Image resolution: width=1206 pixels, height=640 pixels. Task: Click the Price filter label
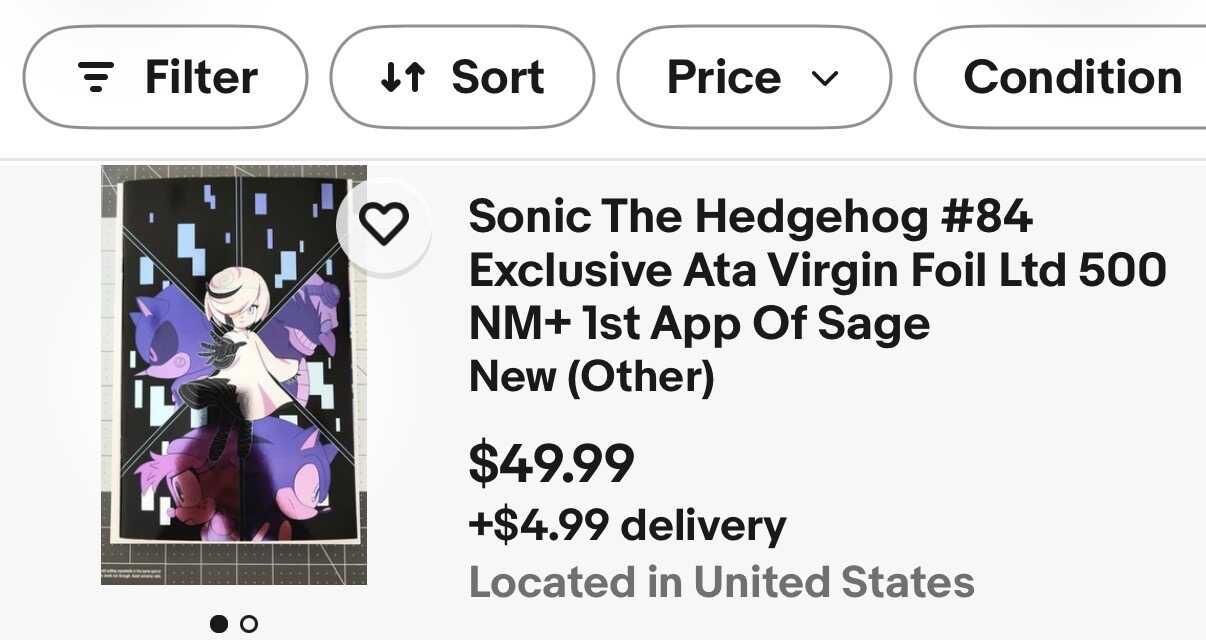(x=723, y=77)
